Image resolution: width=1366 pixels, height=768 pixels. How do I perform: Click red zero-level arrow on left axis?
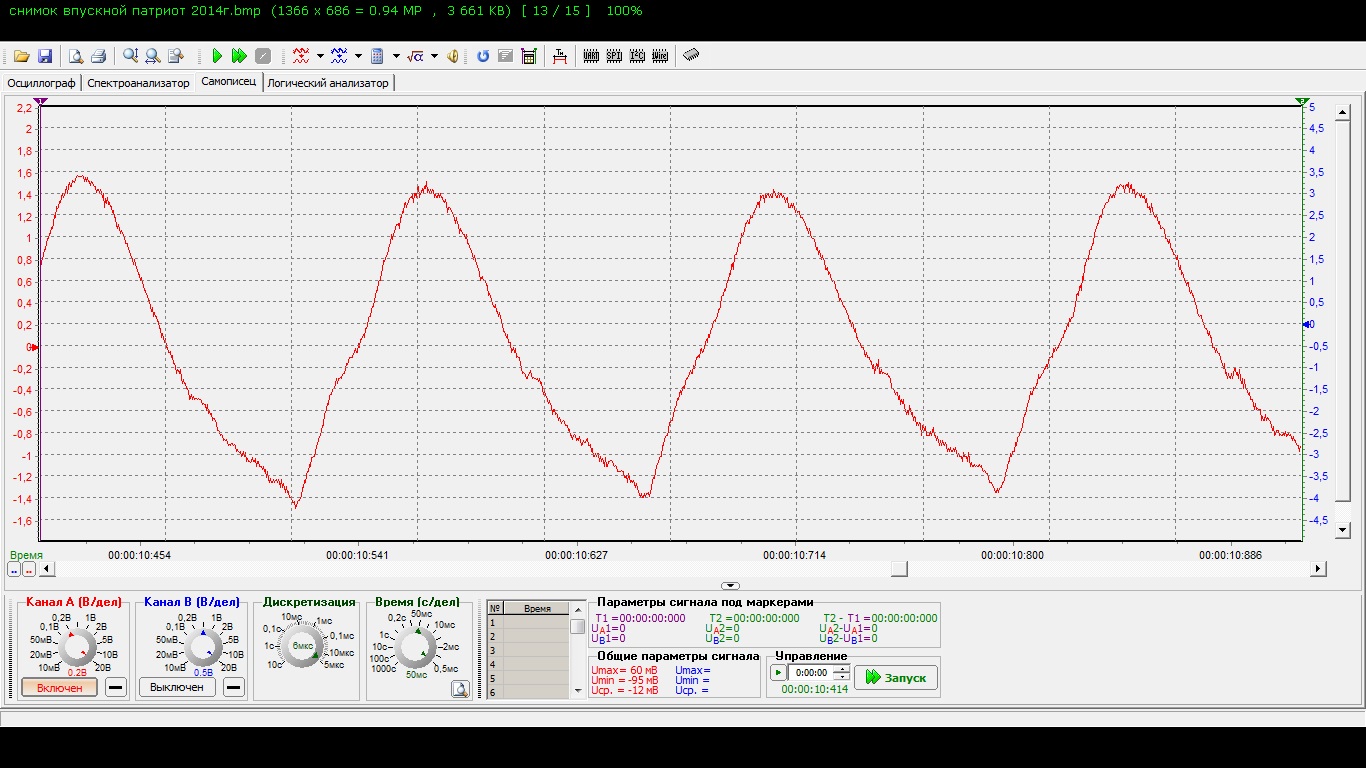35,347
